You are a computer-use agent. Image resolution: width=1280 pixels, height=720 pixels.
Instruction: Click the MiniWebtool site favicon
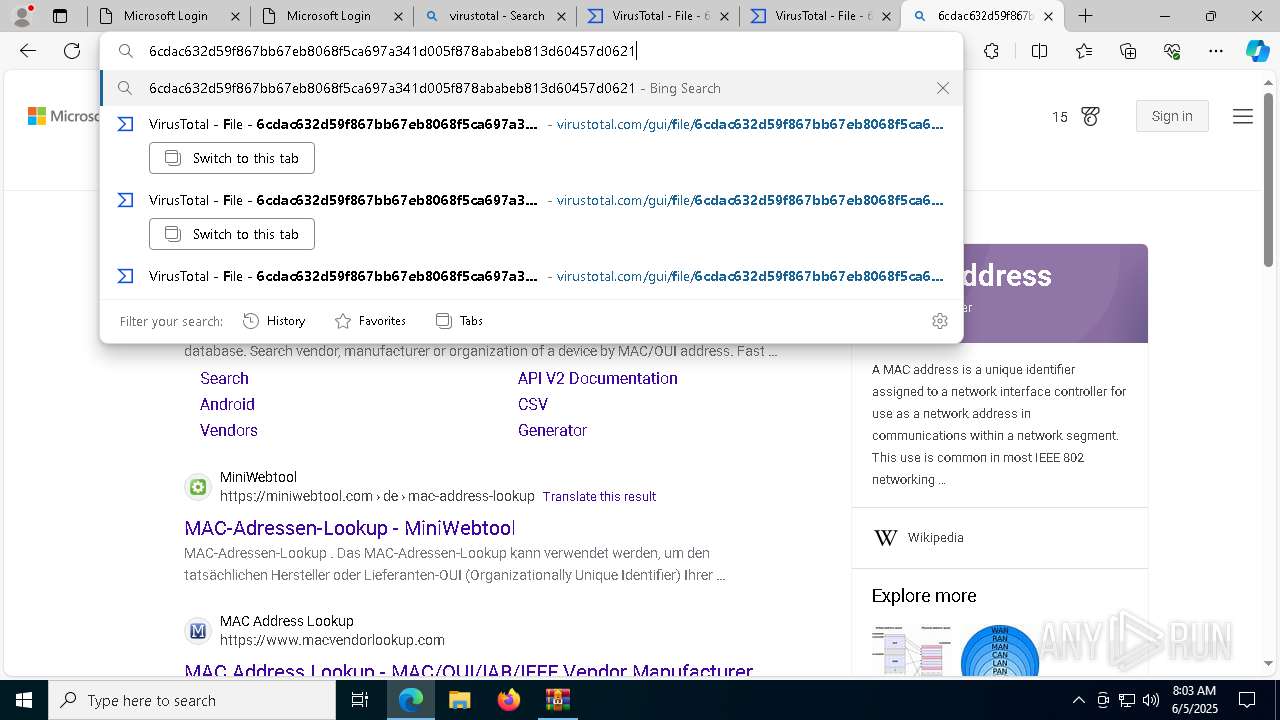tap(198, 487)
